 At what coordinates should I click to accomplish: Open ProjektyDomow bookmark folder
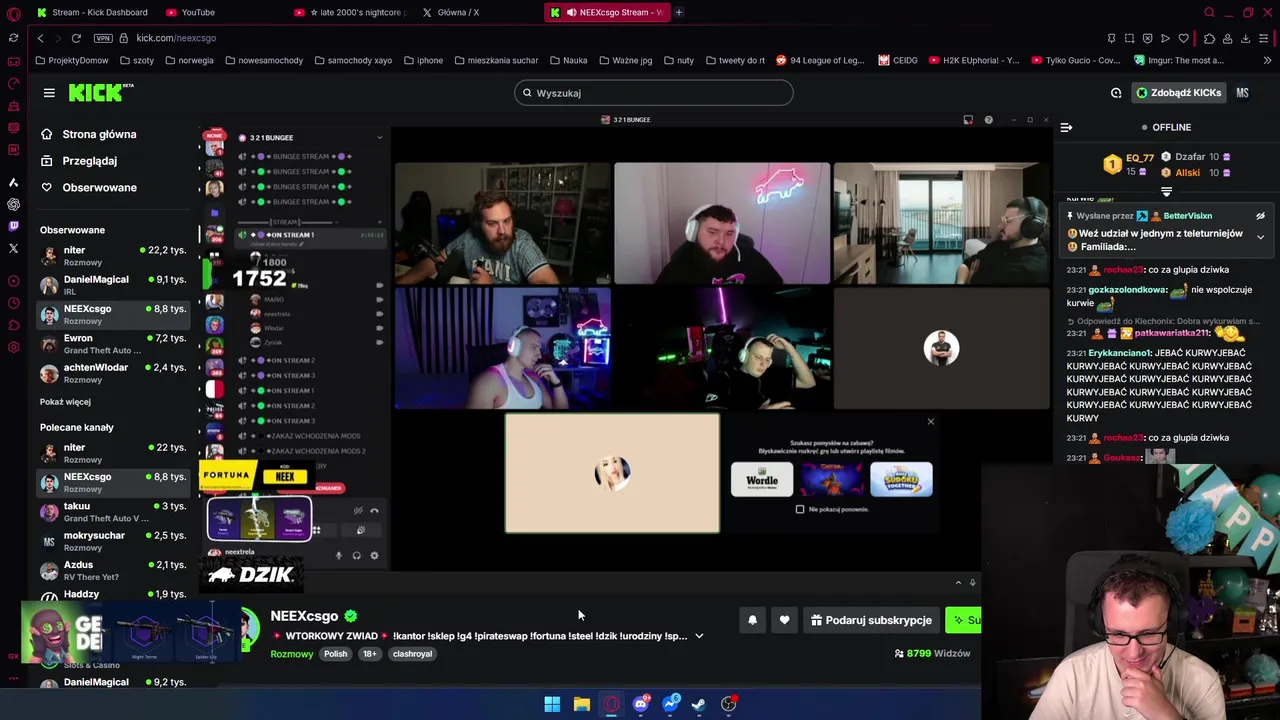(72, 60)
